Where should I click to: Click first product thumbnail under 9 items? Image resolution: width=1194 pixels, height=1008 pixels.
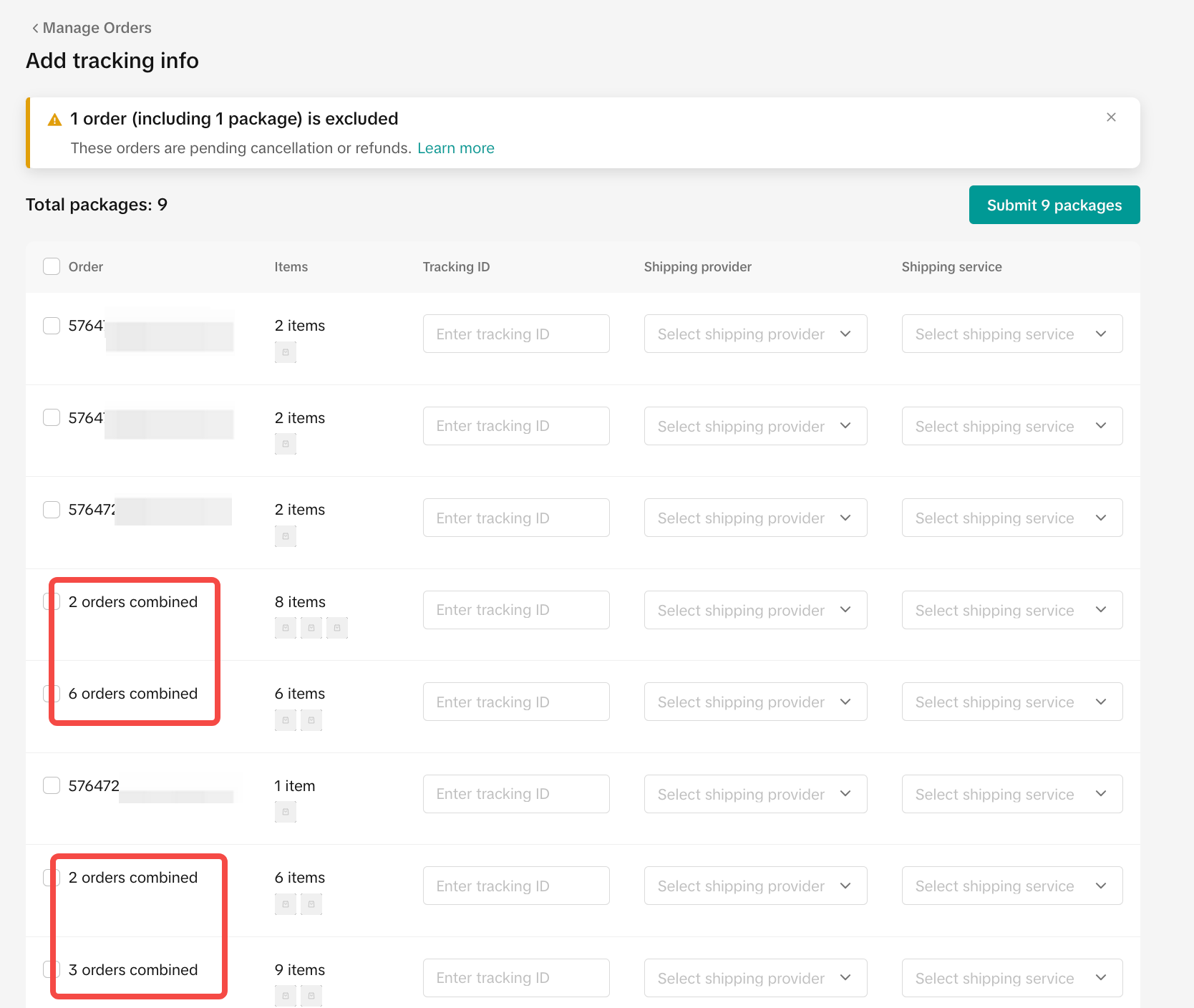coord(286,996)
